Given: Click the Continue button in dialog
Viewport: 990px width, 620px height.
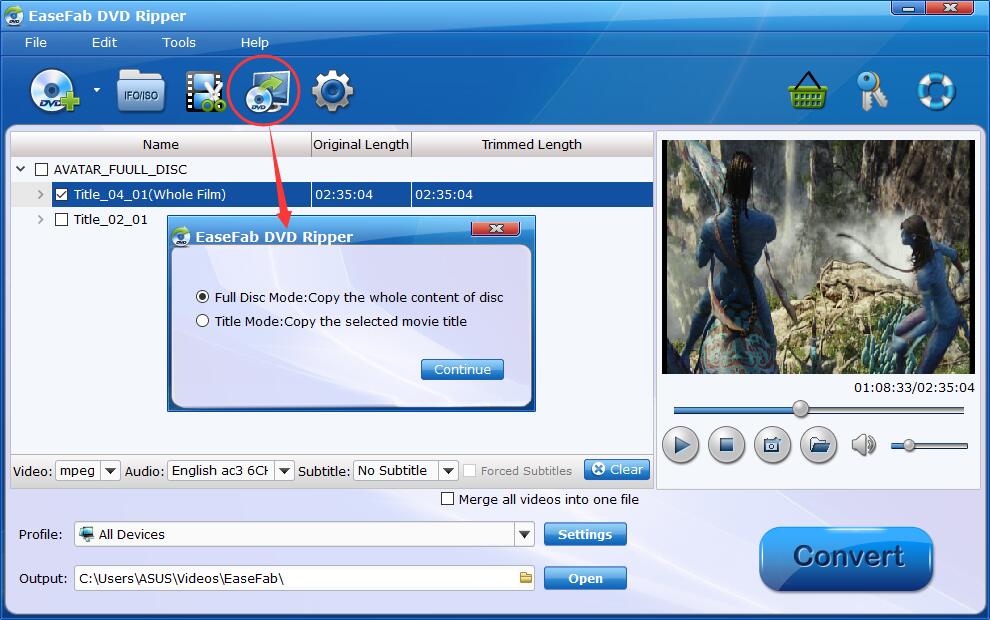Looking at the screenshot, I should click(x=462, y=369).
